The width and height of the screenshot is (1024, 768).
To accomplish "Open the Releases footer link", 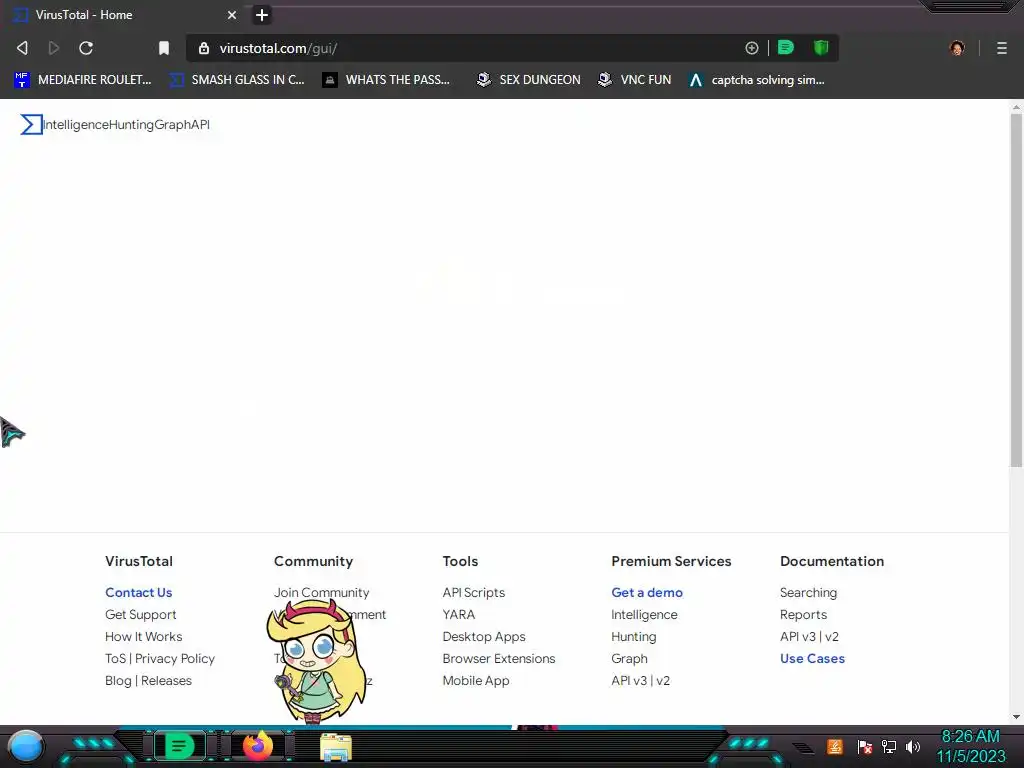I will tap(167, 680).
